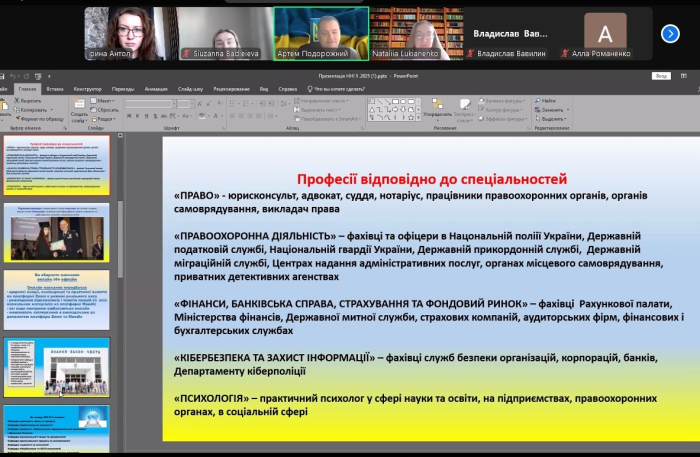Image resolution: width=700 pixels, height=457 pixels.
Task: Open Выделить select dropdown
Action: (550, 119)
